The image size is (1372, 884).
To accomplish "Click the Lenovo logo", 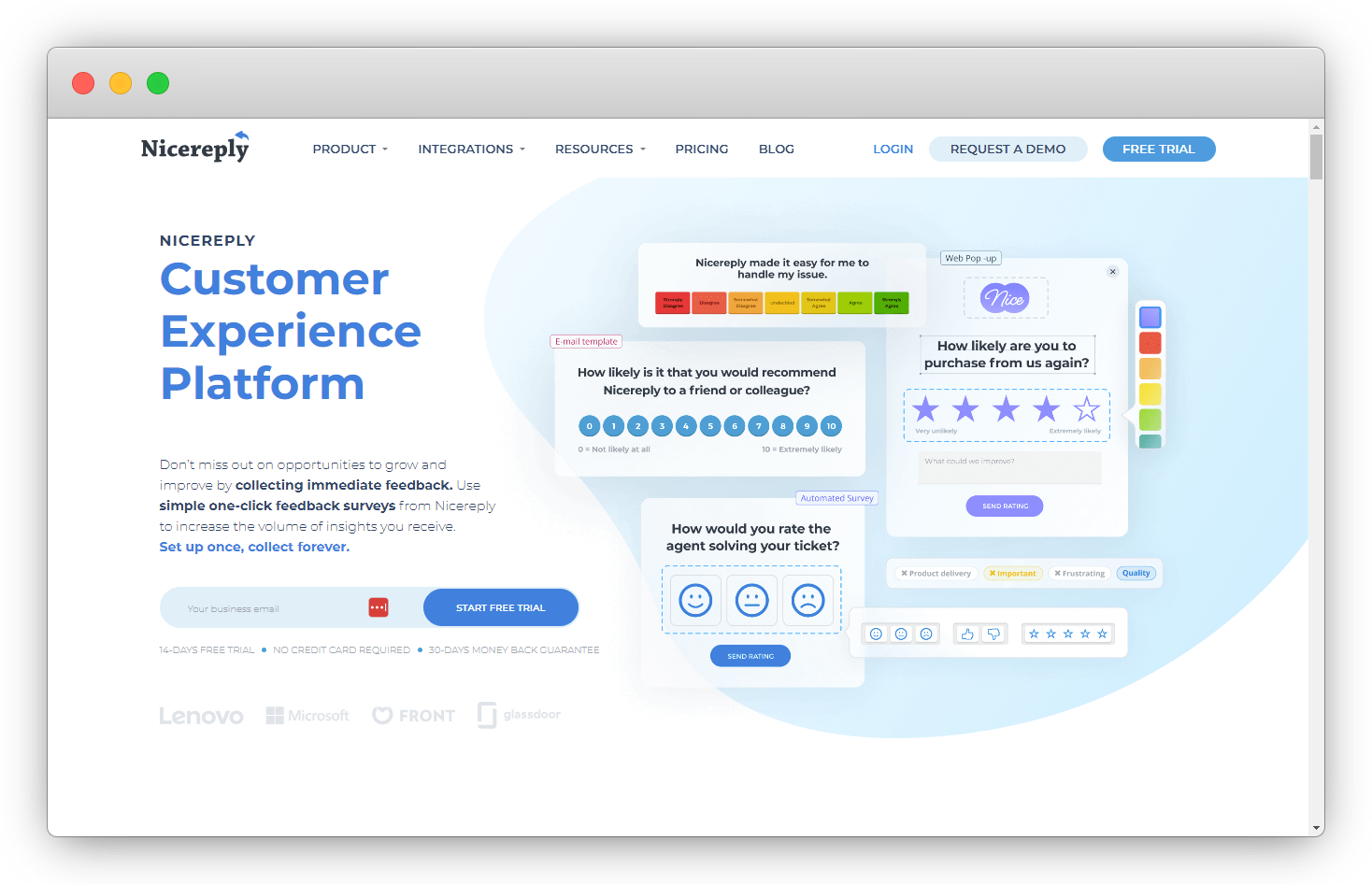I will click(201, 716).
